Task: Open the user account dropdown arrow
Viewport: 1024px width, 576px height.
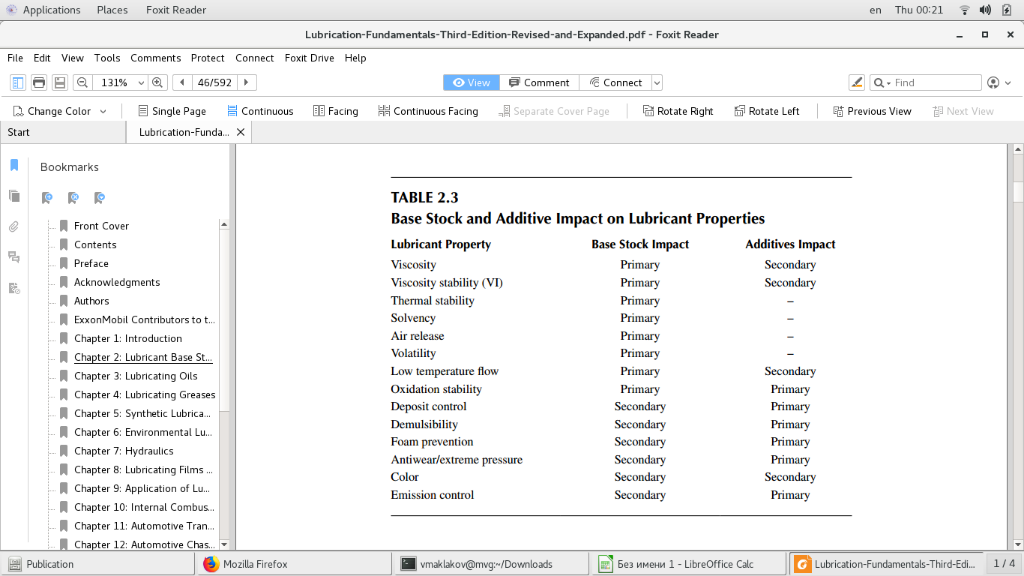Action: (x=1008, y=82)
